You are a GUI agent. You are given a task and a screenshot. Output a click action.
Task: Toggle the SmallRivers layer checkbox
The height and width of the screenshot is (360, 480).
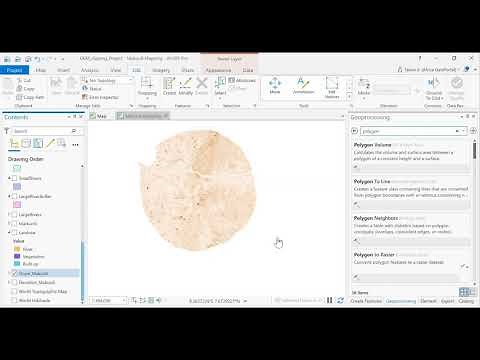(14, 178)
